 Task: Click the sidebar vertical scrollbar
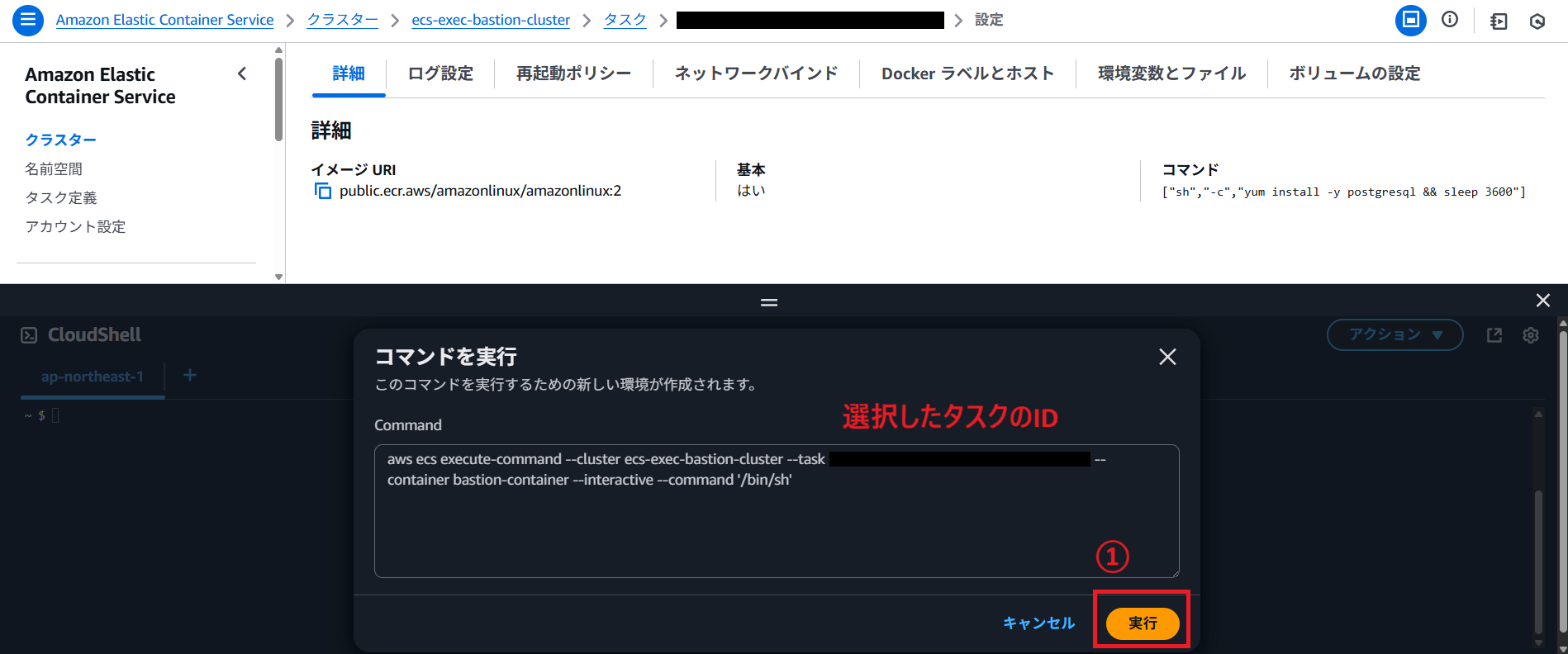click(x=278, y=99)
